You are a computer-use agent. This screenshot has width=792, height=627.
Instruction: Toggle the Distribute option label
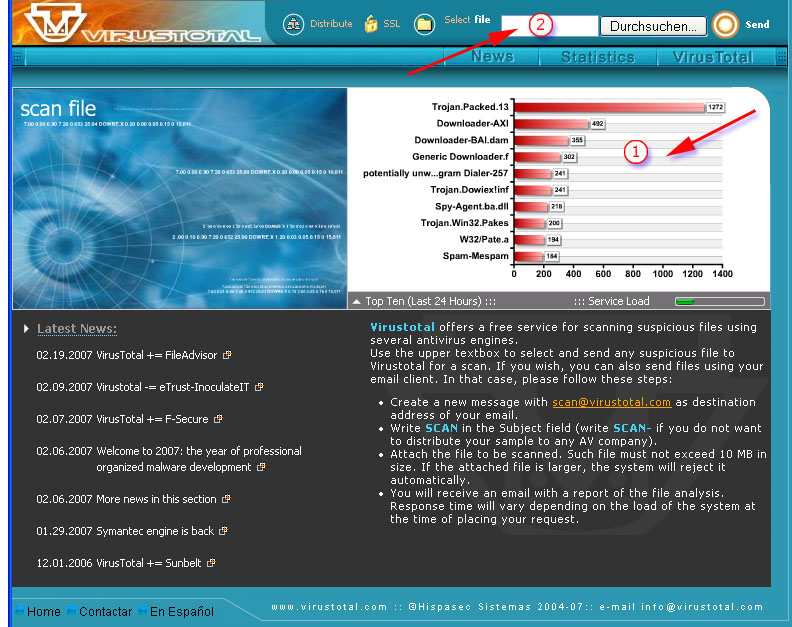331,23
